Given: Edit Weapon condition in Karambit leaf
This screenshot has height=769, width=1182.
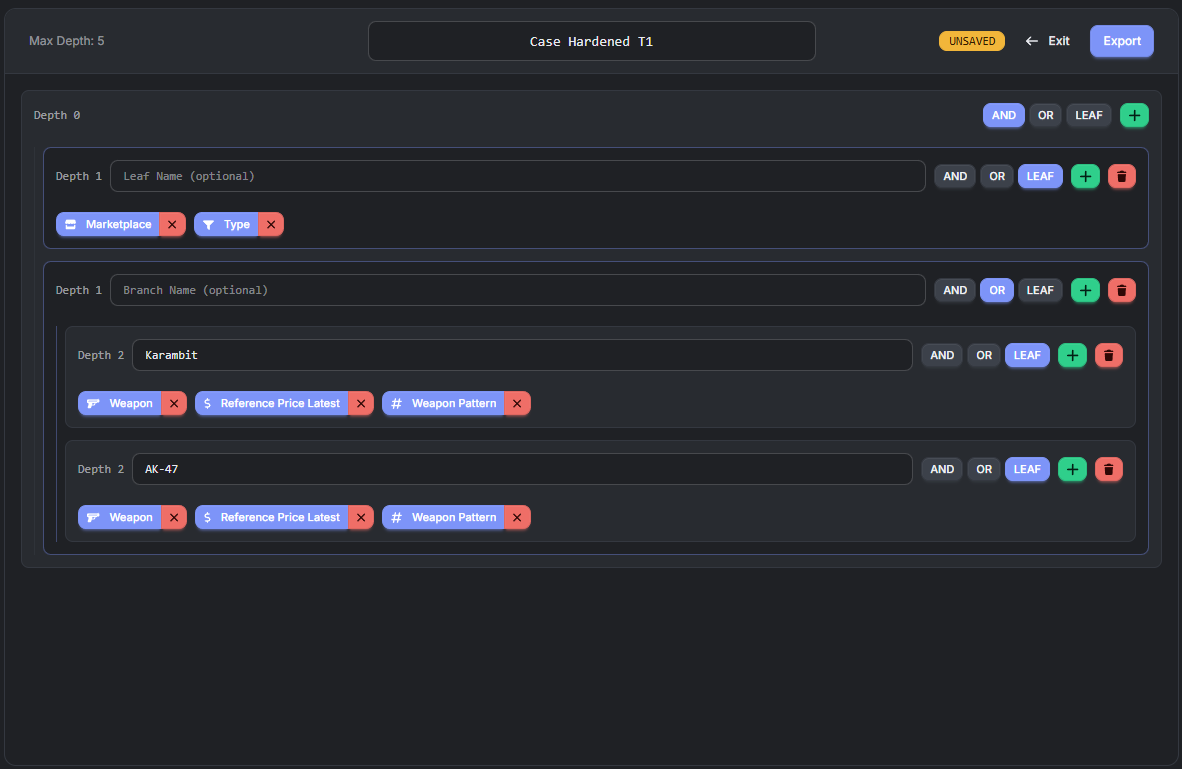Looking at the screenshot, I should (120, 403).
